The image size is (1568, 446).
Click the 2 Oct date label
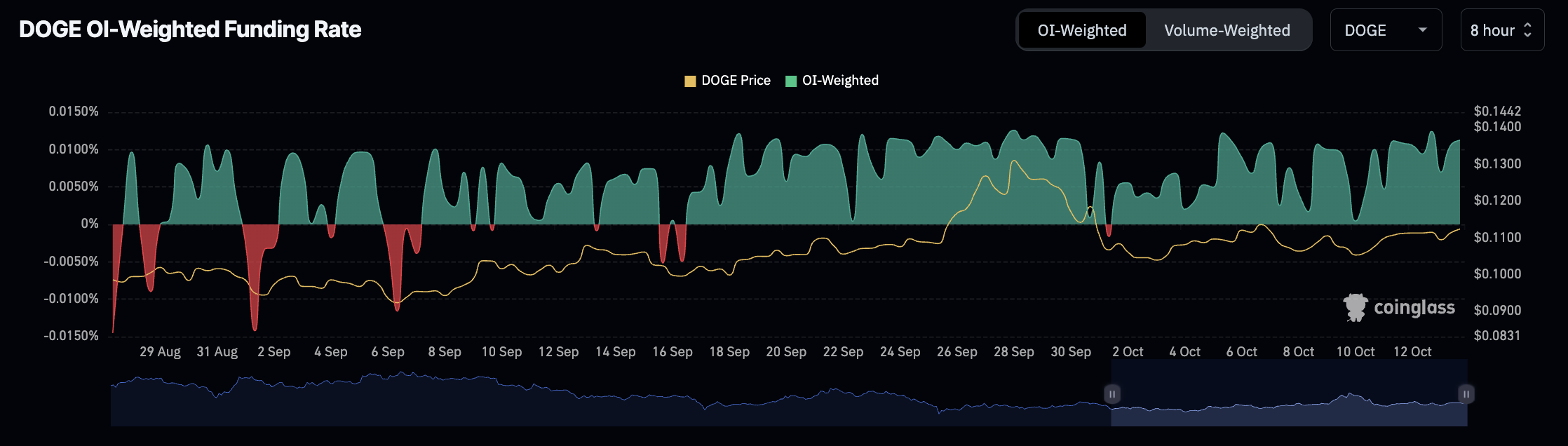[x=1128, y=351]
